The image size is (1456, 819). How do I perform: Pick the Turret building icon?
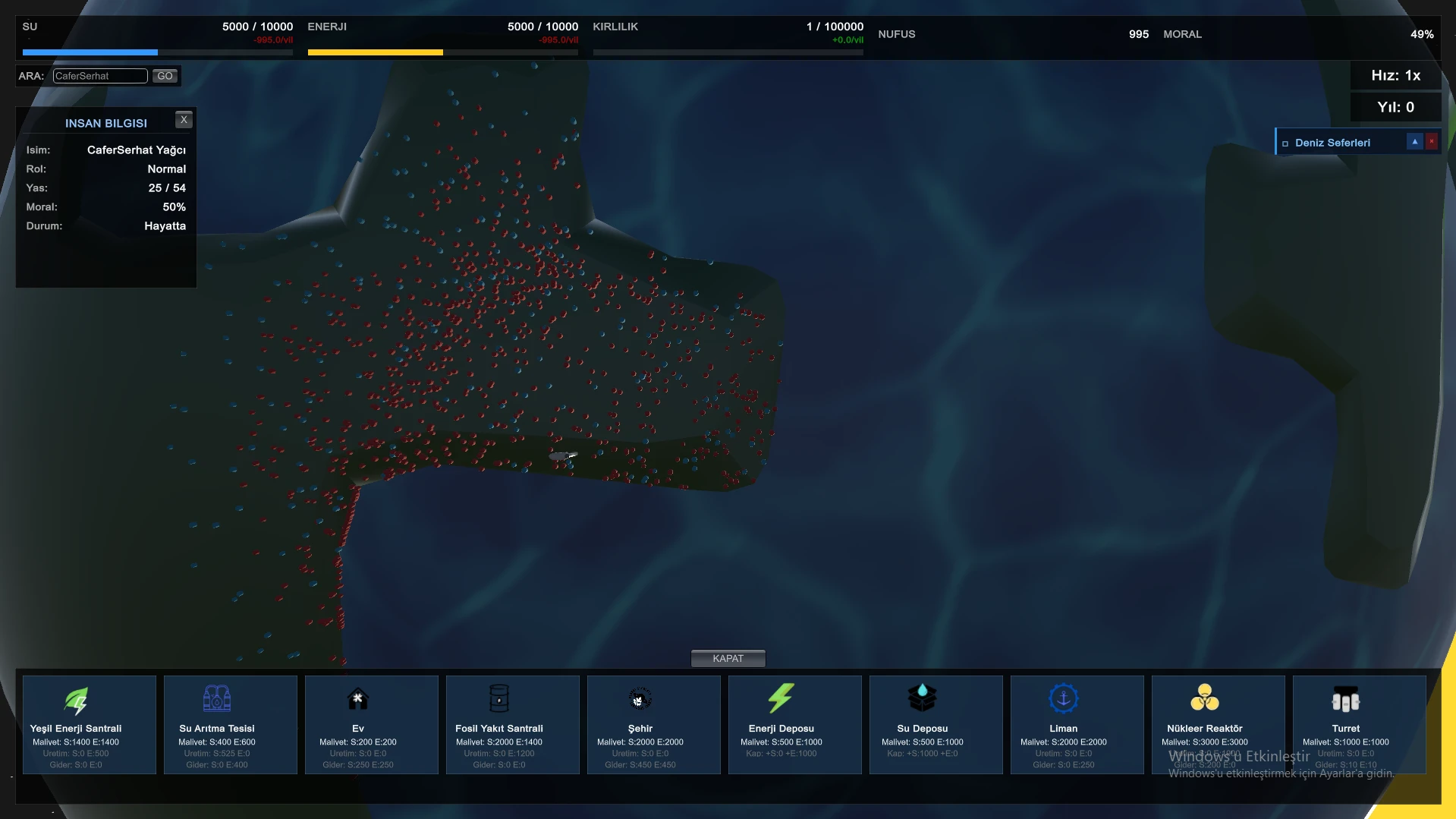1345,699
